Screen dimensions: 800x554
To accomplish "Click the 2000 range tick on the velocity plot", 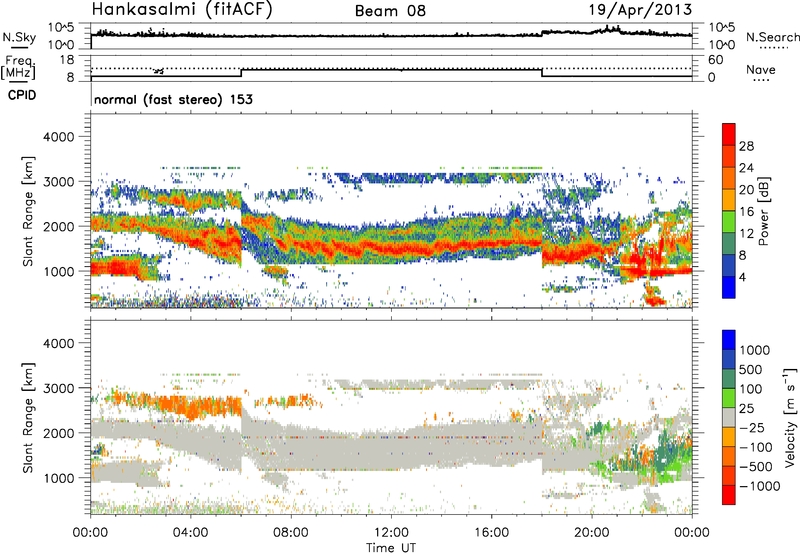I will pos(58,433).
